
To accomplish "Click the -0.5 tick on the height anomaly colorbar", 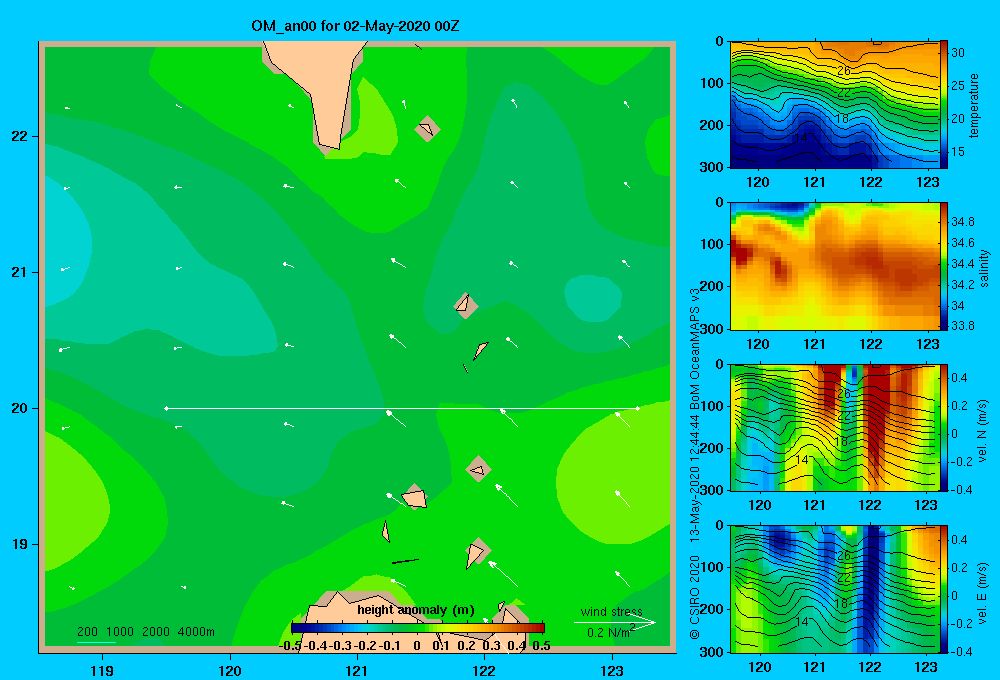I will point(290,646).
